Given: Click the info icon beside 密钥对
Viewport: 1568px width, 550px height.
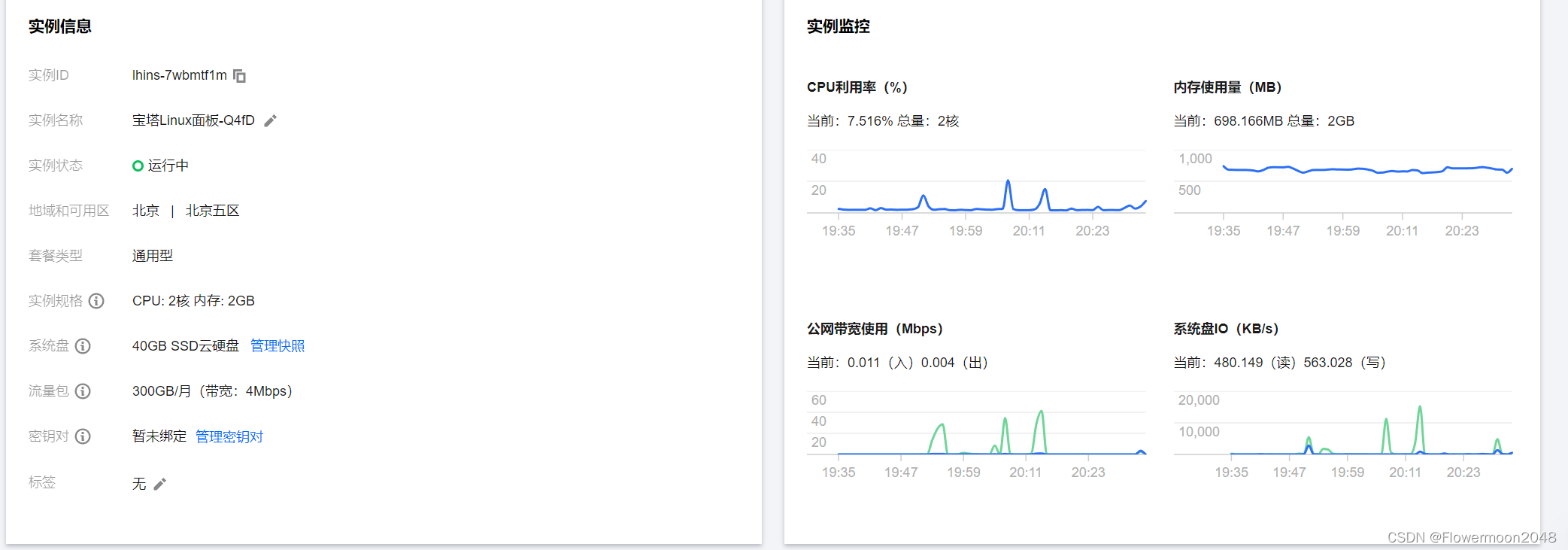Looking at the screenshot, I should [x=83, y=436].
